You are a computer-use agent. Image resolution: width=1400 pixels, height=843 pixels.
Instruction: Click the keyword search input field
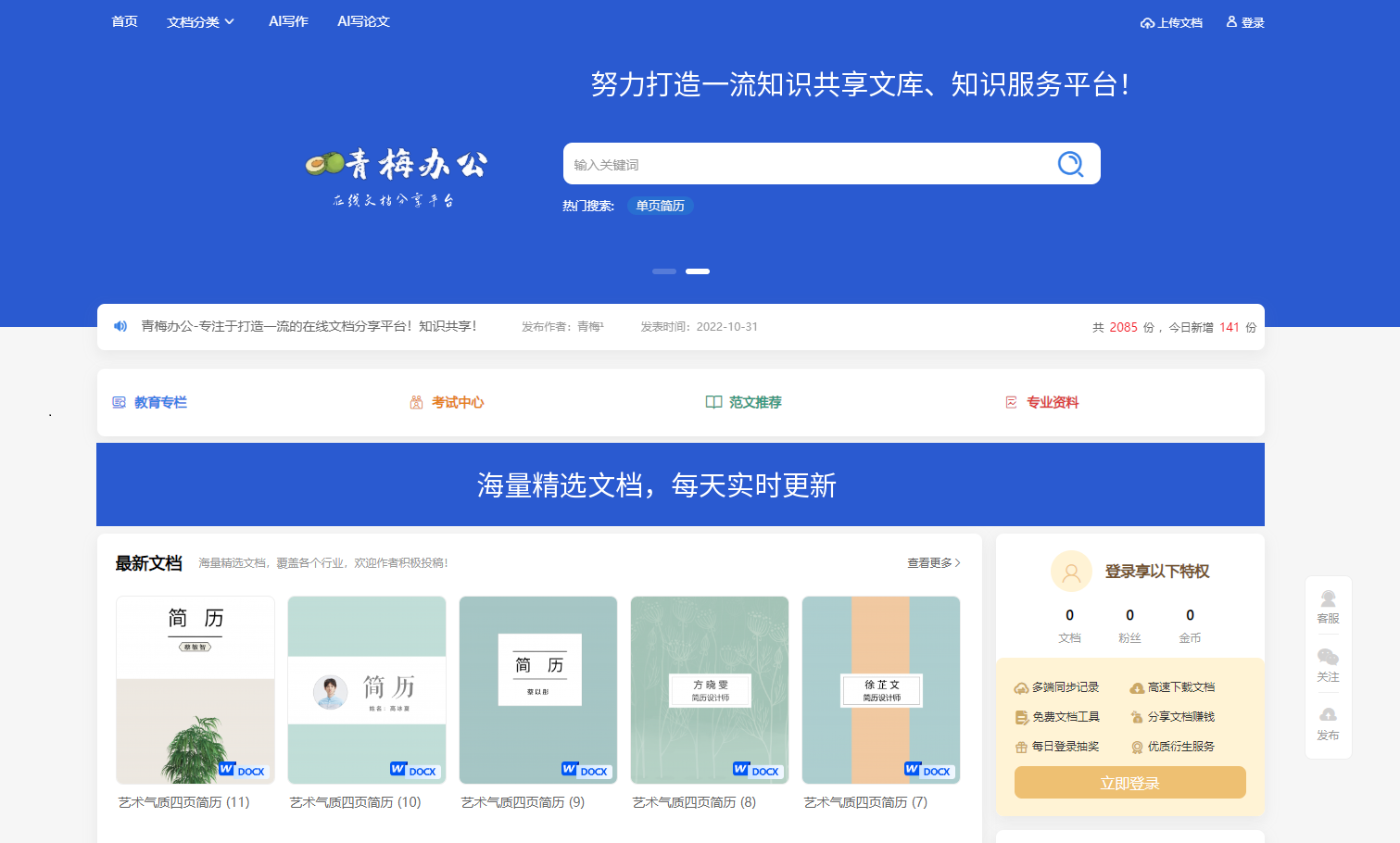click(x=806, y=164)
